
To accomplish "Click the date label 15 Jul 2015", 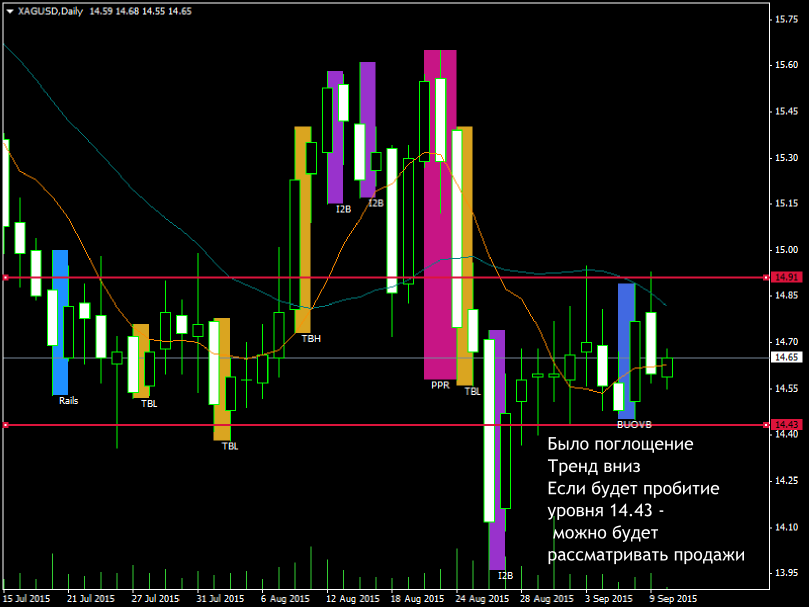I will click(x=27, y=599).
